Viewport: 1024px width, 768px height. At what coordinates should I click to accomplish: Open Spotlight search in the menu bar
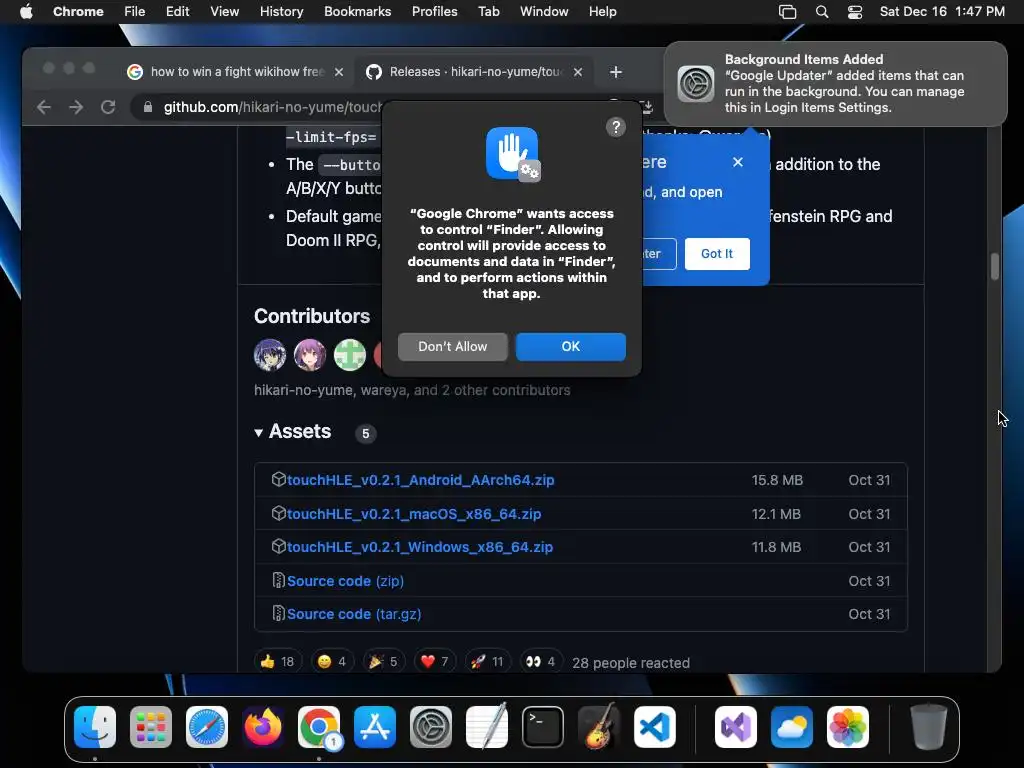(822, 12)
